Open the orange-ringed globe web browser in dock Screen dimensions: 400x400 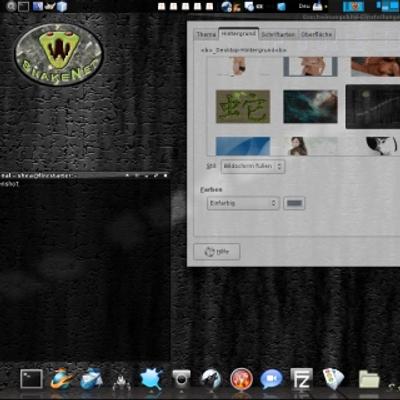point(62,379)
